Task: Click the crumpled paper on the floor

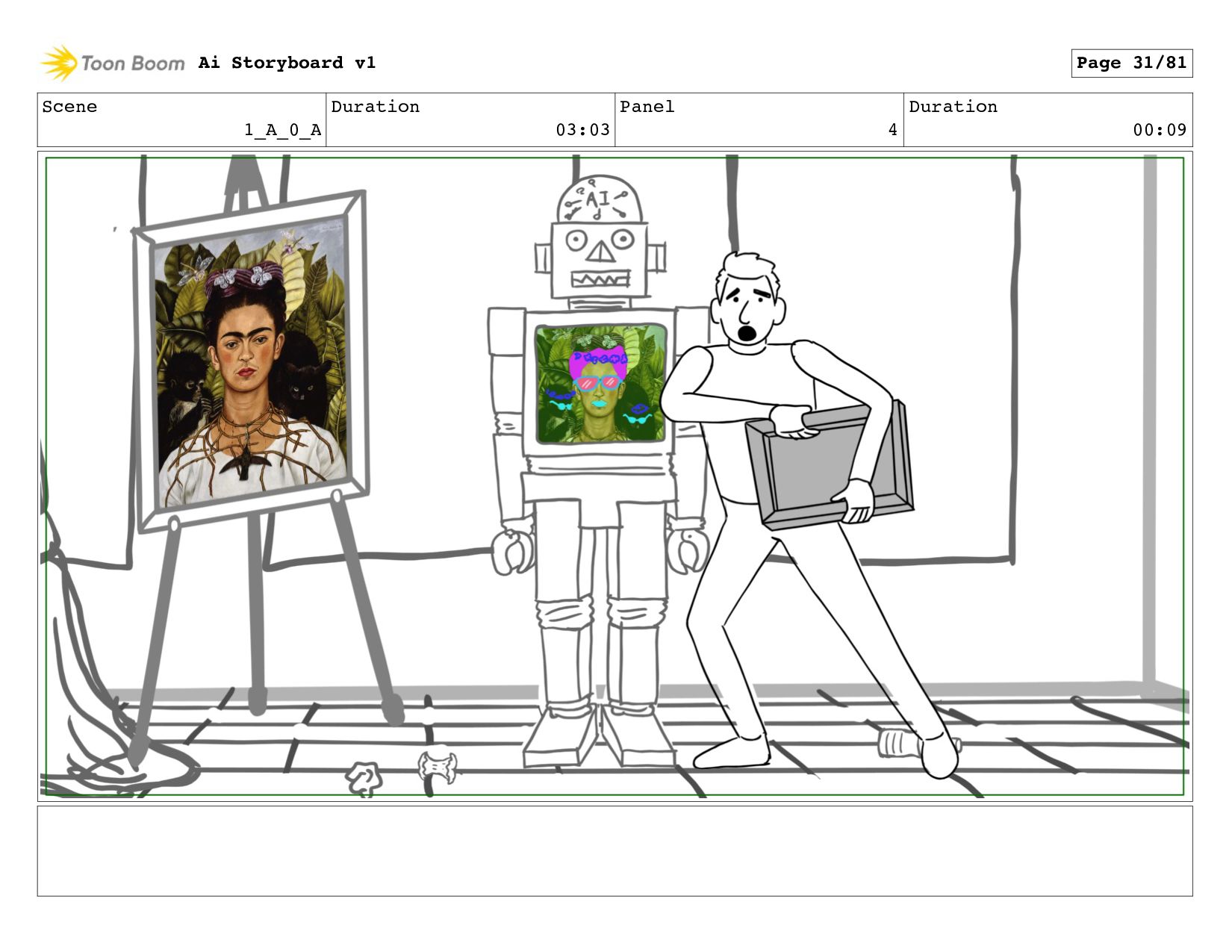Action: [x=364, y=778]
